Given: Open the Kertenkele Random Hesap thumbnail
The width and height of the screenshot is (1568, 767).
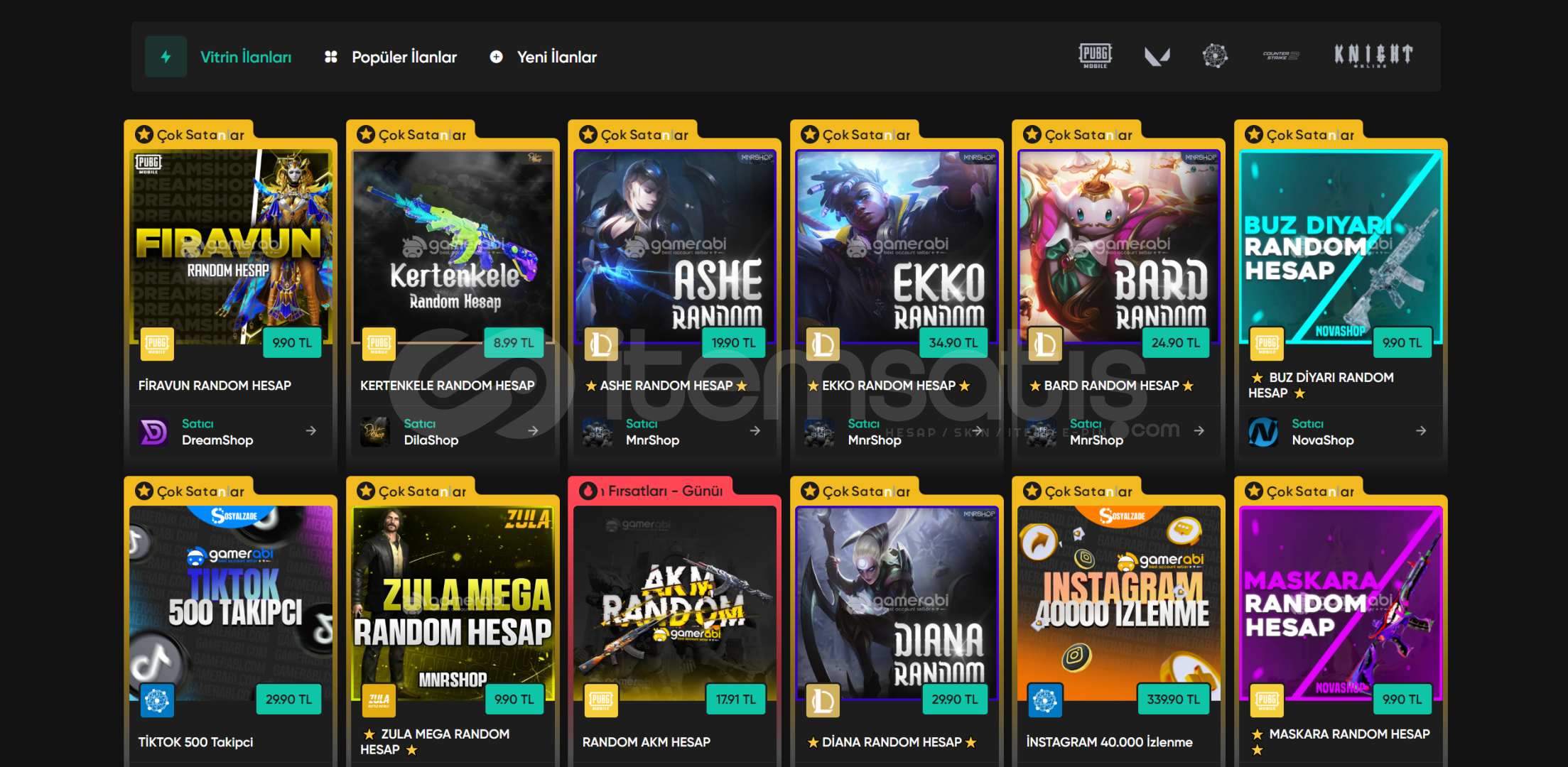Looking at the screenshot, I should 453,247.
